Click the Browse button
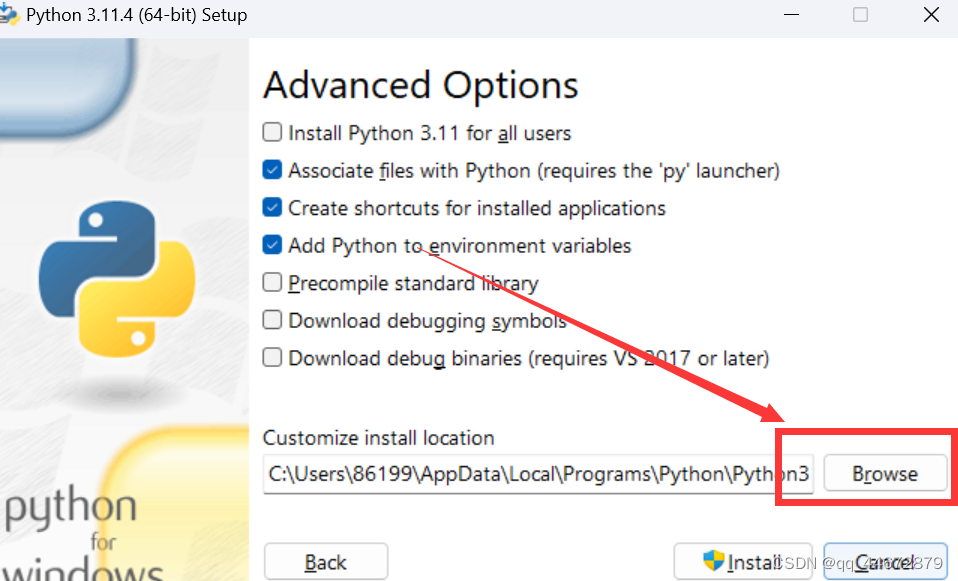958x581 pixels. (885, 473)
